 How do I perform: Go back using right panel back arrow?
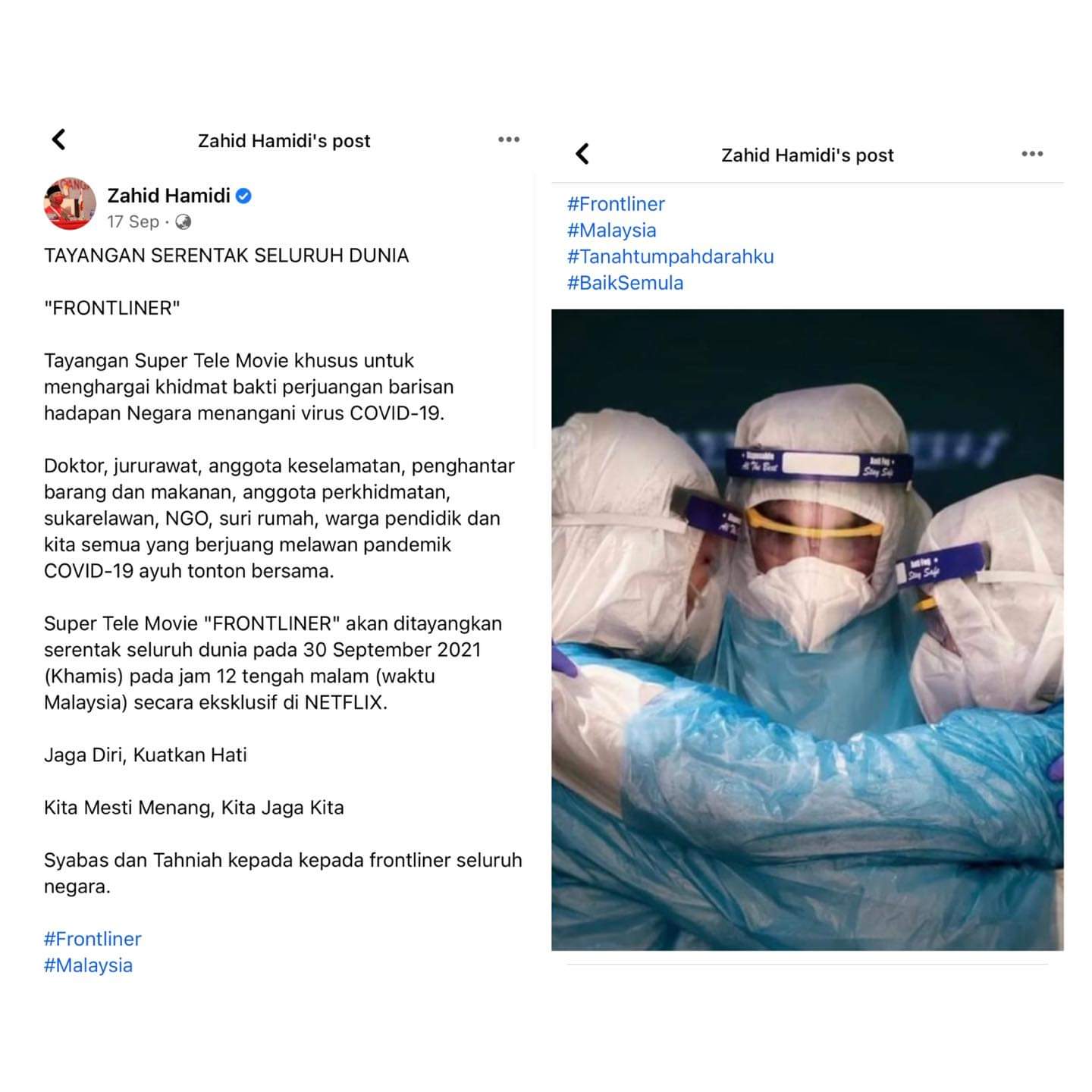pyautogui.click(x=582, y=154)
